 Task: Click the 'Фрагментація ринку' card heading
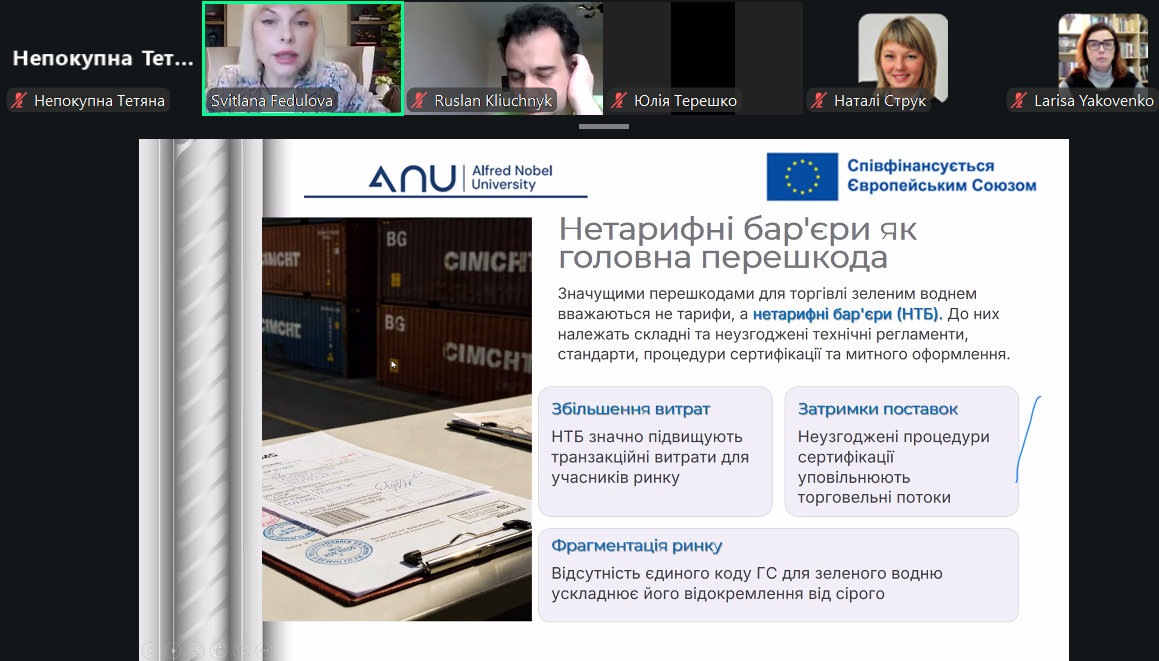coord(636,546)
